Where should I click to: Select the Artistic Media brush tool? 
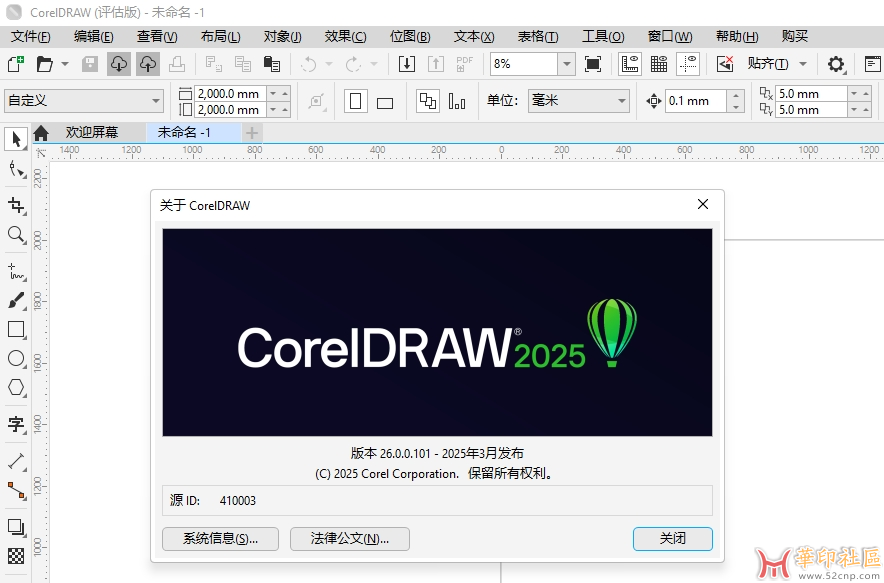pyautogui.click(x=16, y=300)
